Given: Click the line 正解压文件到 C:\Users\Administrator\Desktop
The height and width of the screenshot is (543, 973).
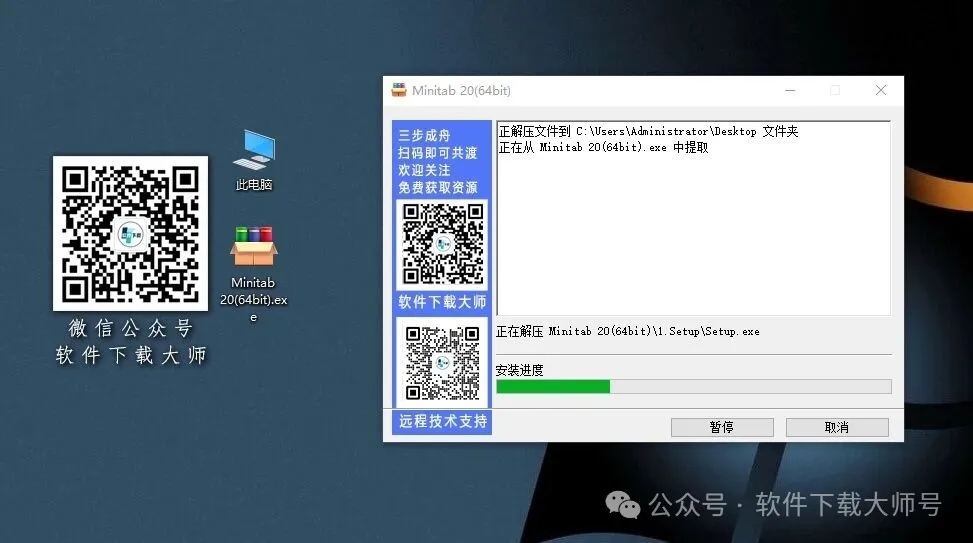Looking at the screenshot, I should tap(648, 132).
